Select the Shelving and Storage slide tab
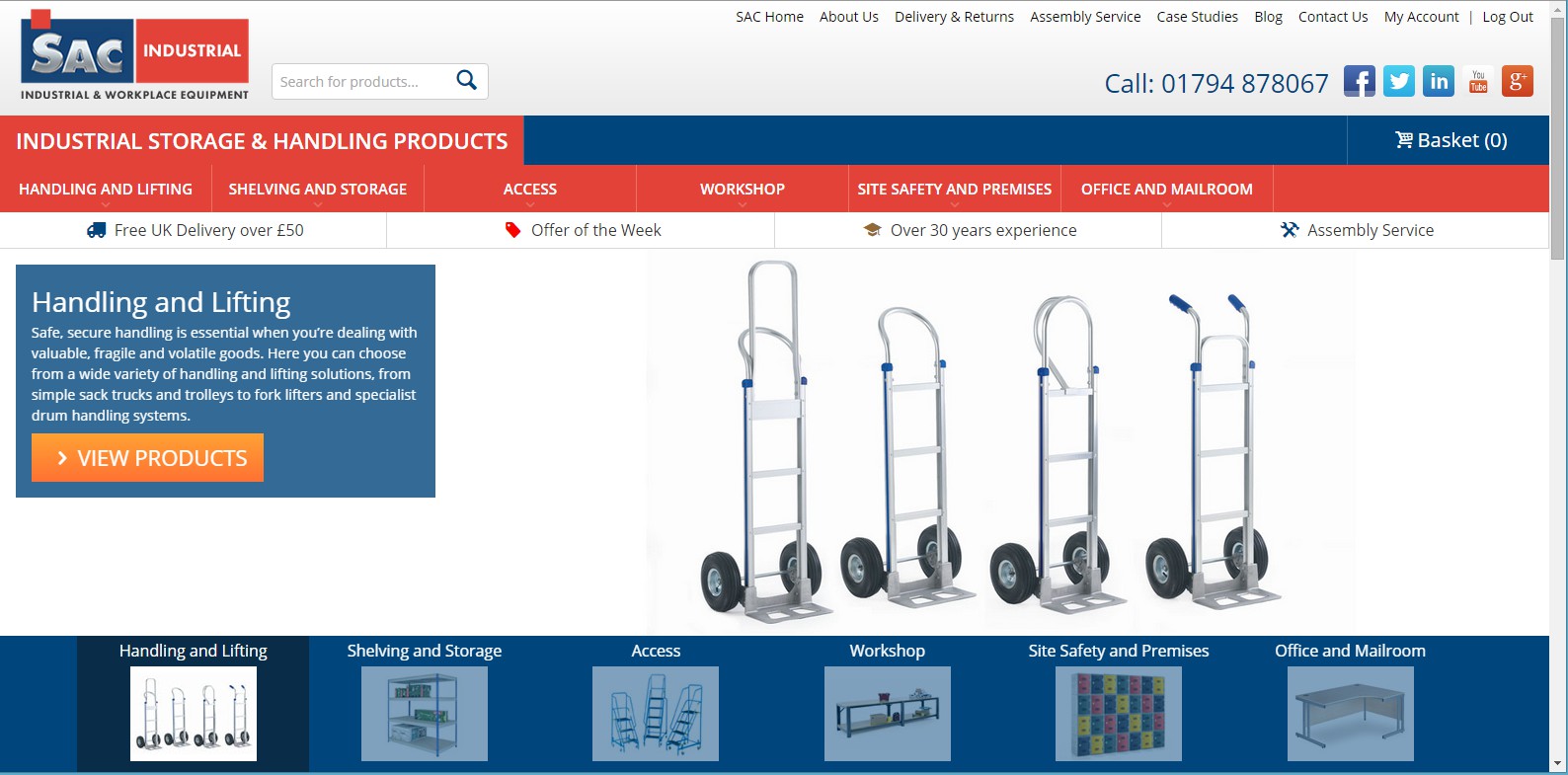Viewport: 1568px width, 775px height. point(425,651)
